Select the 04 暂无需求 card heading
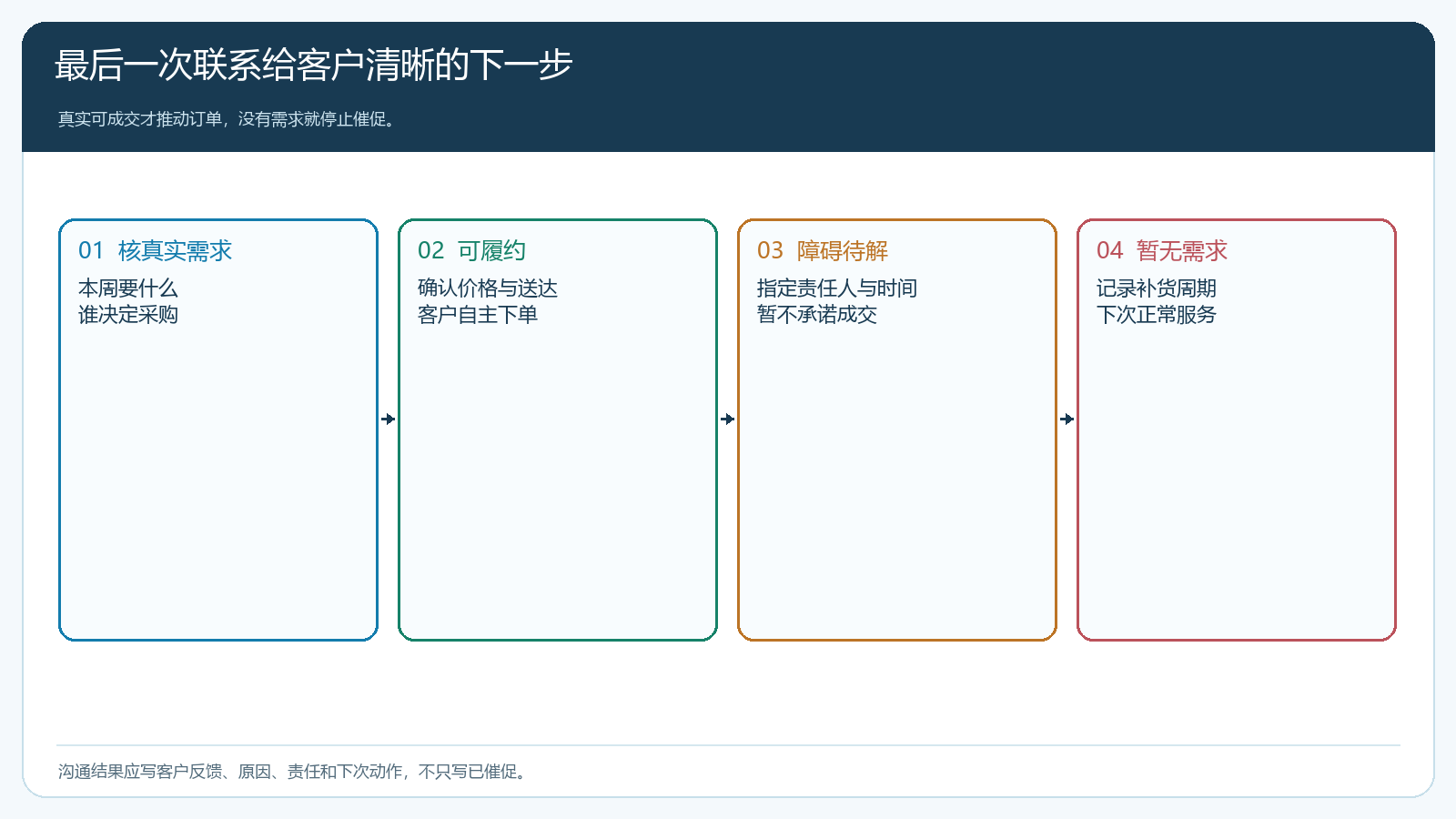 click(x=1162, y=250)
